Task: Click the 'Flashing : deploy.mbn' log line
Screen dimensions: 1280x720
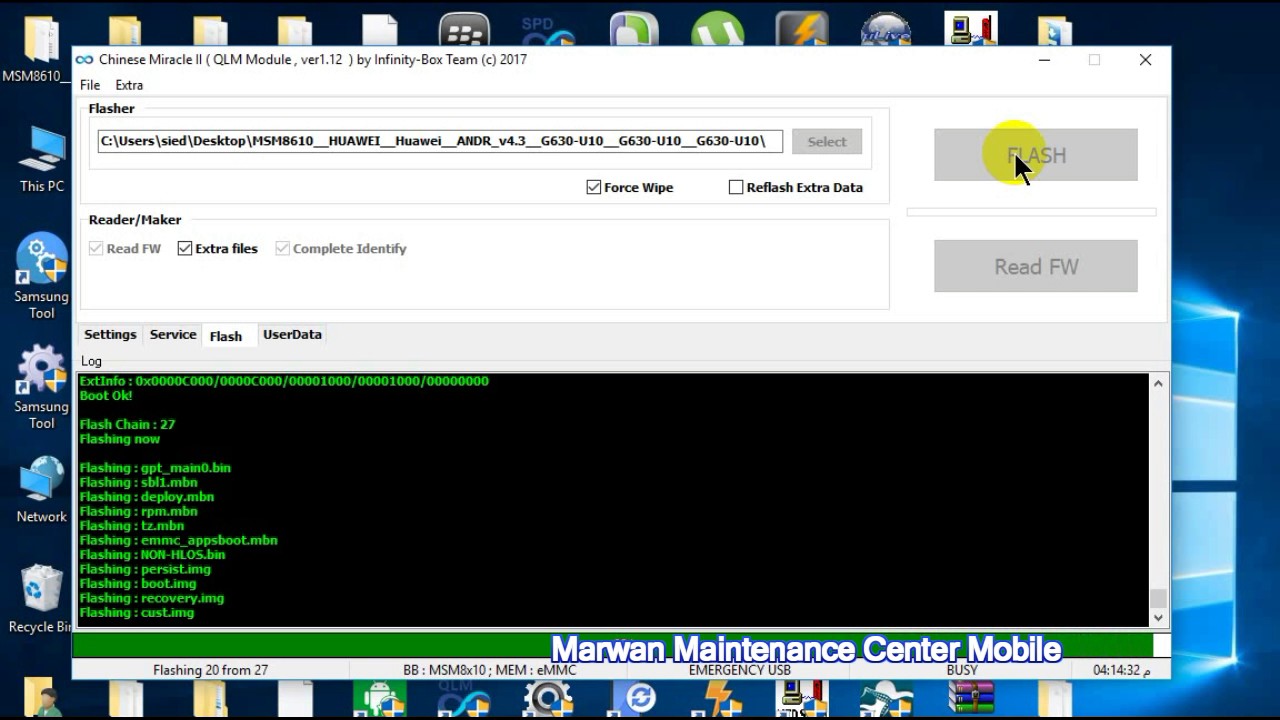Action: pyautogui.click(x=147, y=497)
